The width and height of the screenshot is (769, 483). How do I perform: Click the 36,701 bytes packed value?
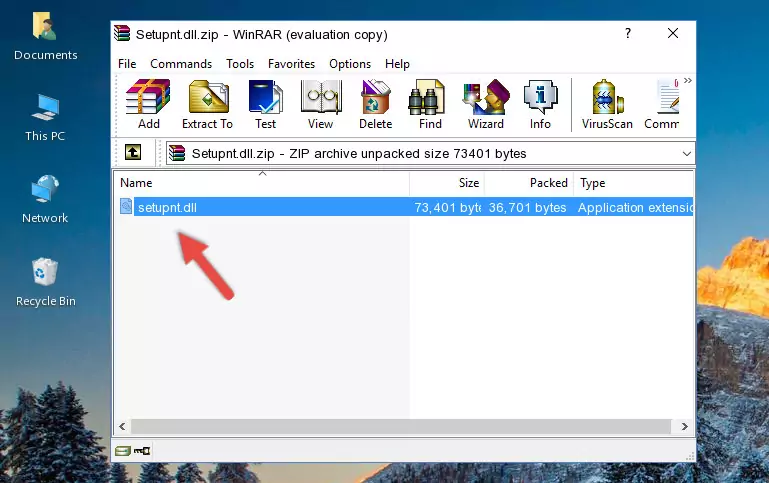click(x=527, y=207)
